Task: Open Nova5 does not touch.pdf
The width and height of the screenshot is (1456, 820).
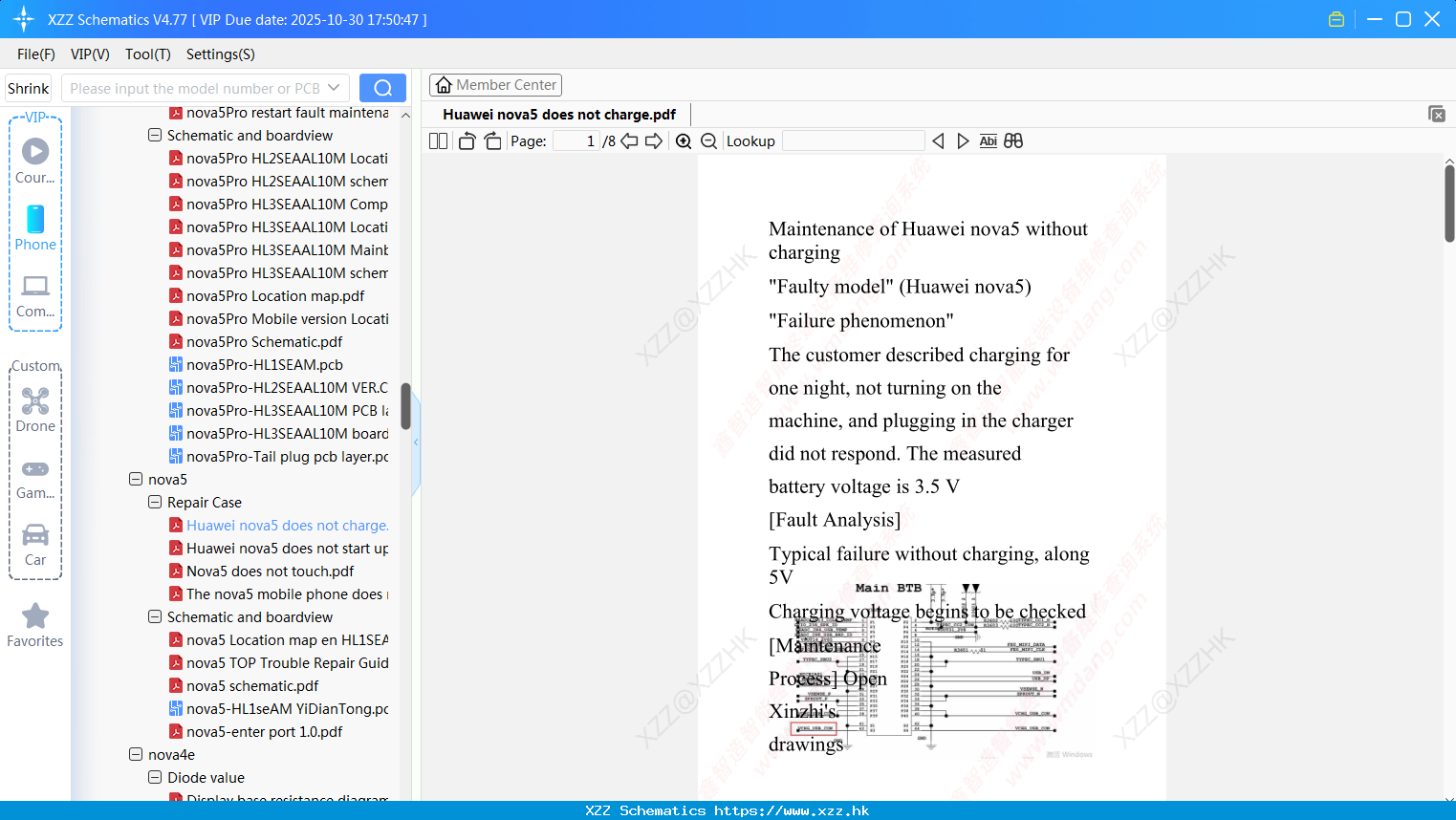Action: click(x=261, y=572)
